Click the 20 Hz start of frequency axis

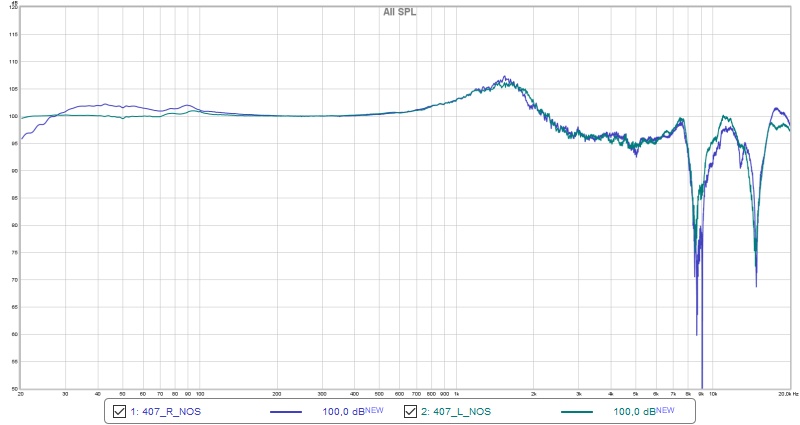coord(21,394)
